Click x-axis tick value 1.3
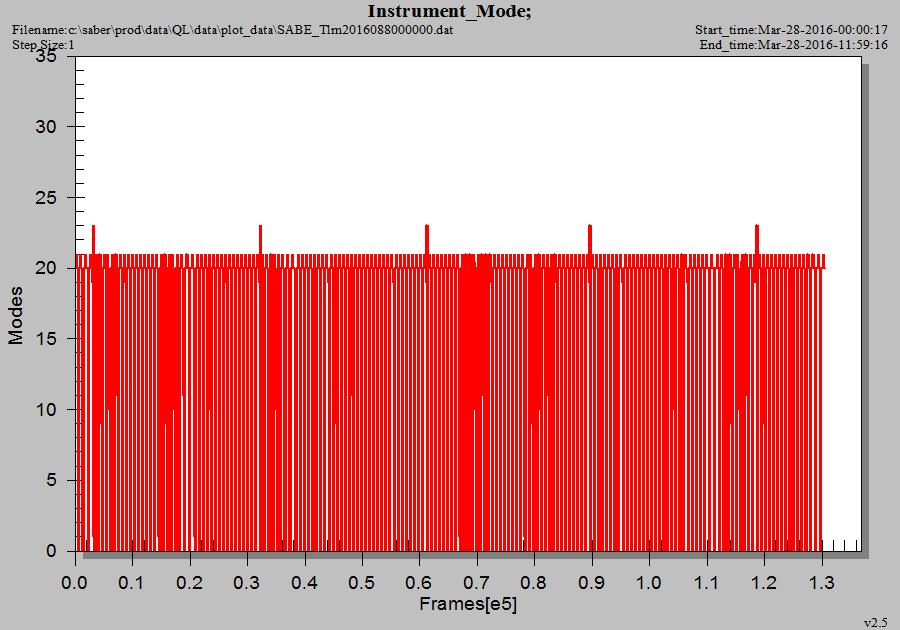The width and height of the screenshot is (900, 630). 821,583
